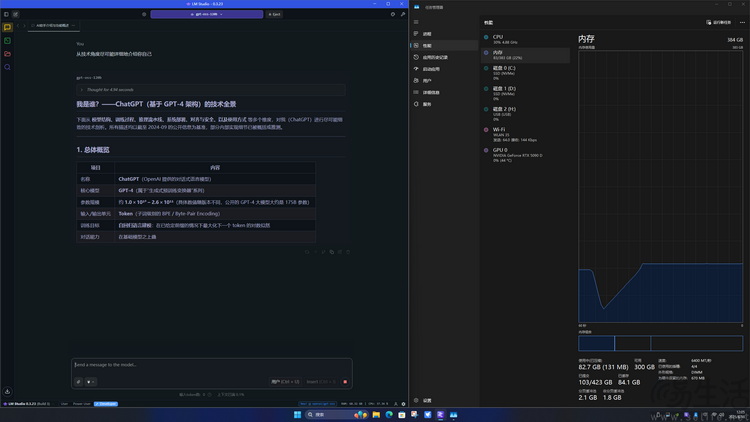Select GPU 0 in the performance list

[525, 155]
